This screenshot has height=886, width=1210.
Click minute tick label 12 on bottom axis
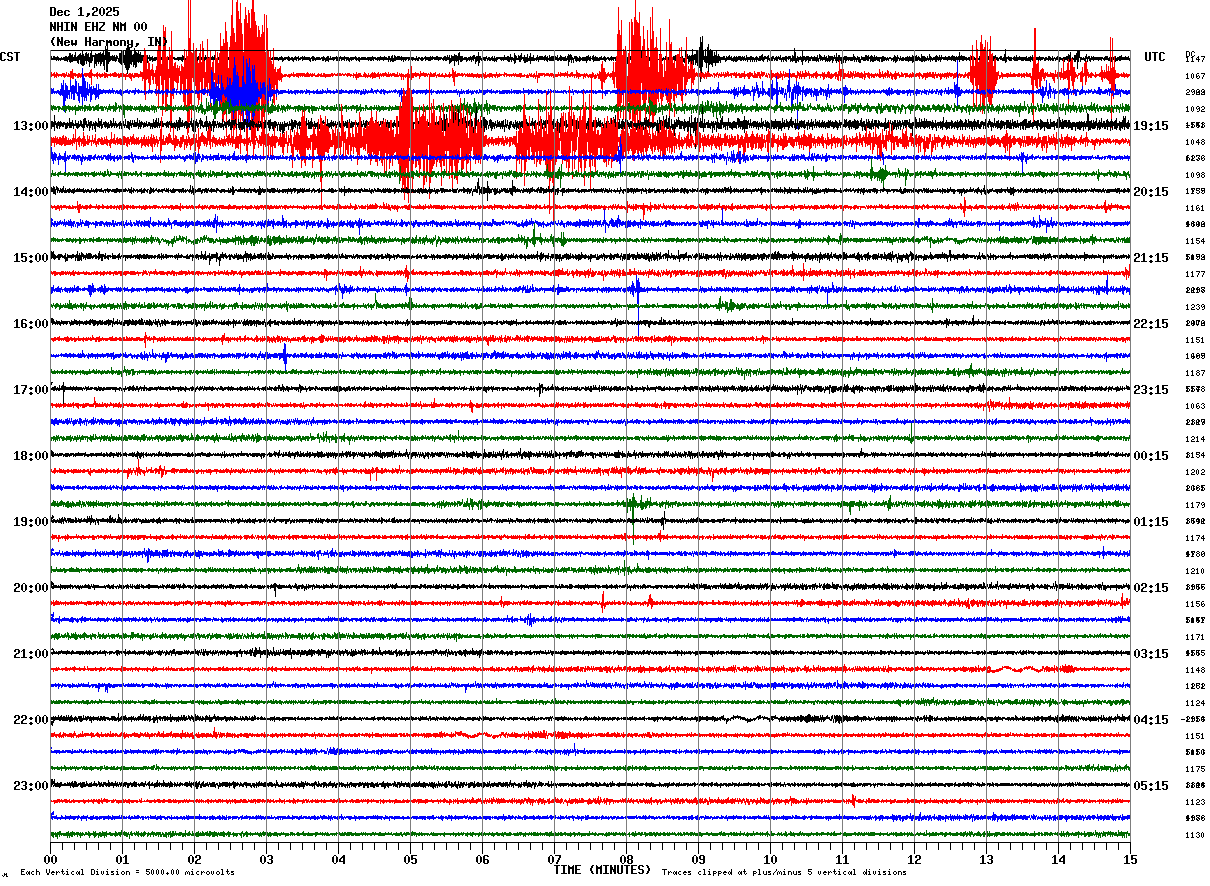pos(914,859)
